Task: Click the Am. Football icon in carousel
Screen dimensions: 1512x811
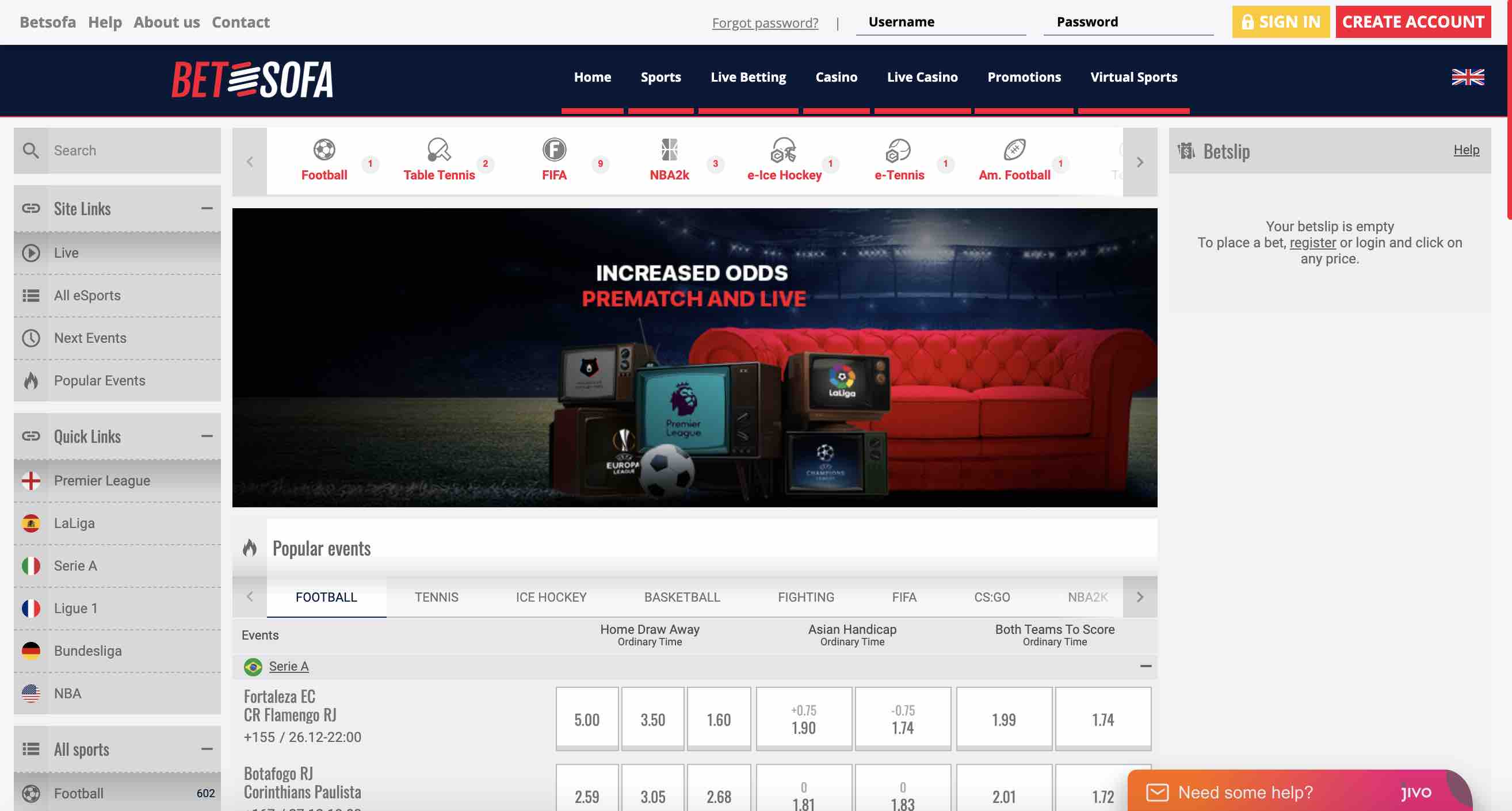Action: pyautogui.click(x=1014, y=150)
